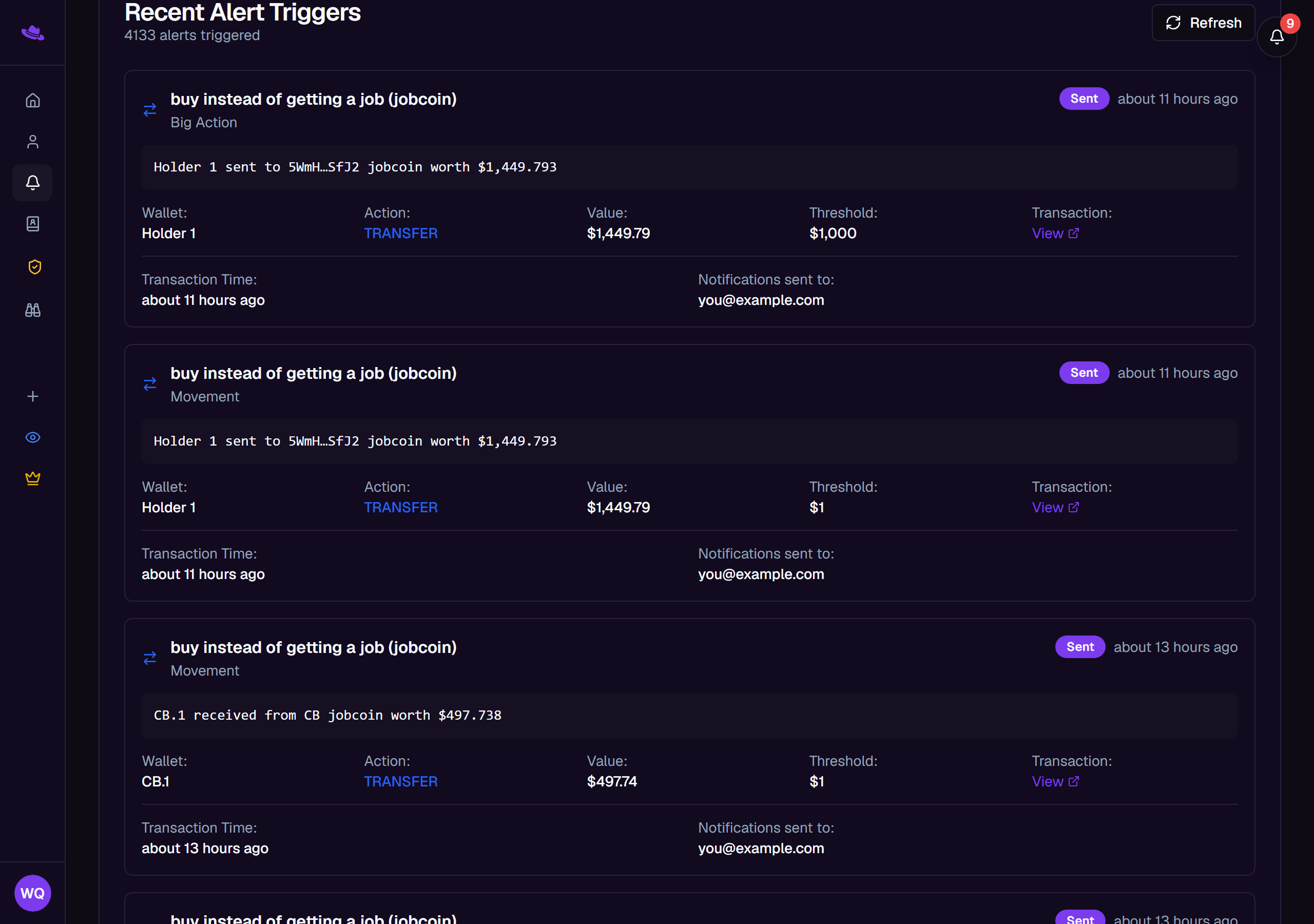
Task: Click you@example.com in CB.1 alert
Action: click(x=761, y=849)
